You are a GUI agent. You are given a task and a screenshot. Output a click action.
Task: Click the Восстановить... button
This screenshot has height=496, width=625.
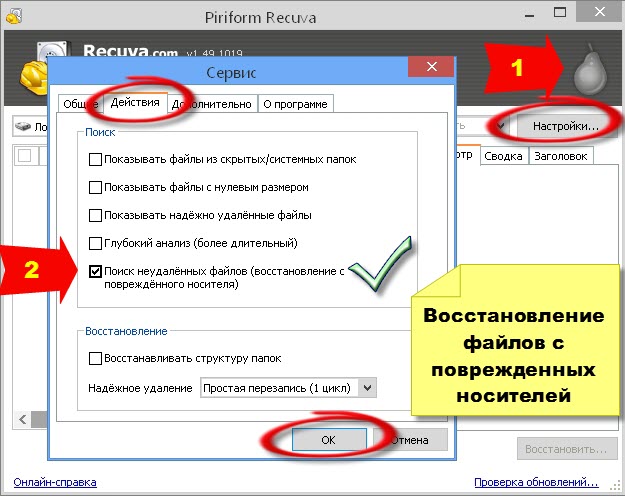pyautogui.click(x=566, y=449)
